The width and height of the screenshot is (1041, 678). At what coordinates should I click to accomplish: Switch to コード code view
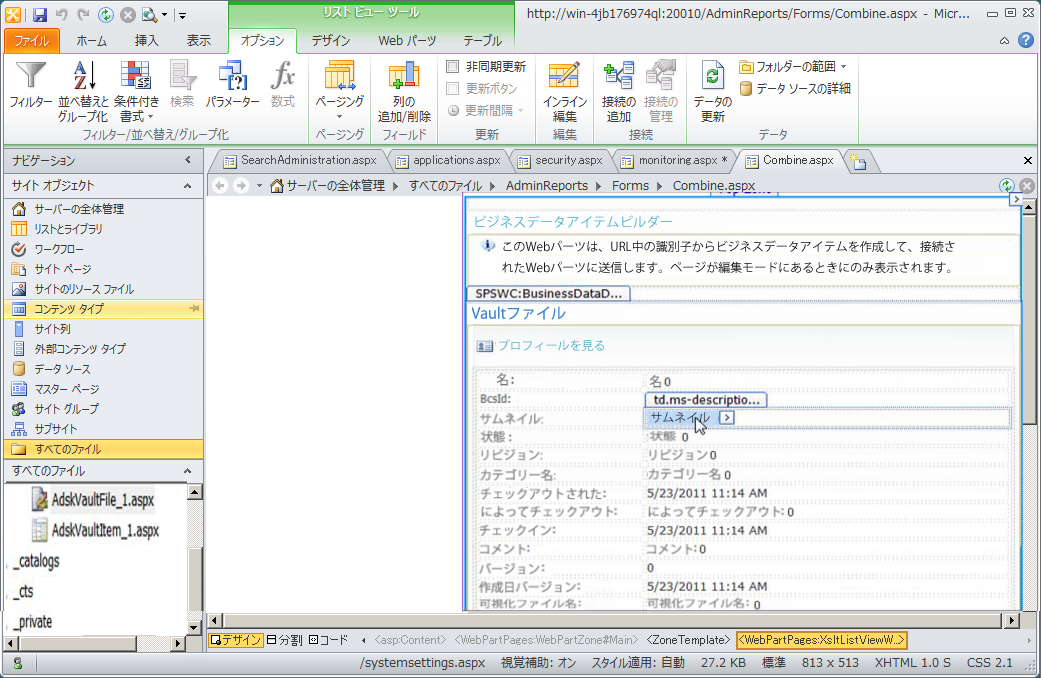click(328, 640)
